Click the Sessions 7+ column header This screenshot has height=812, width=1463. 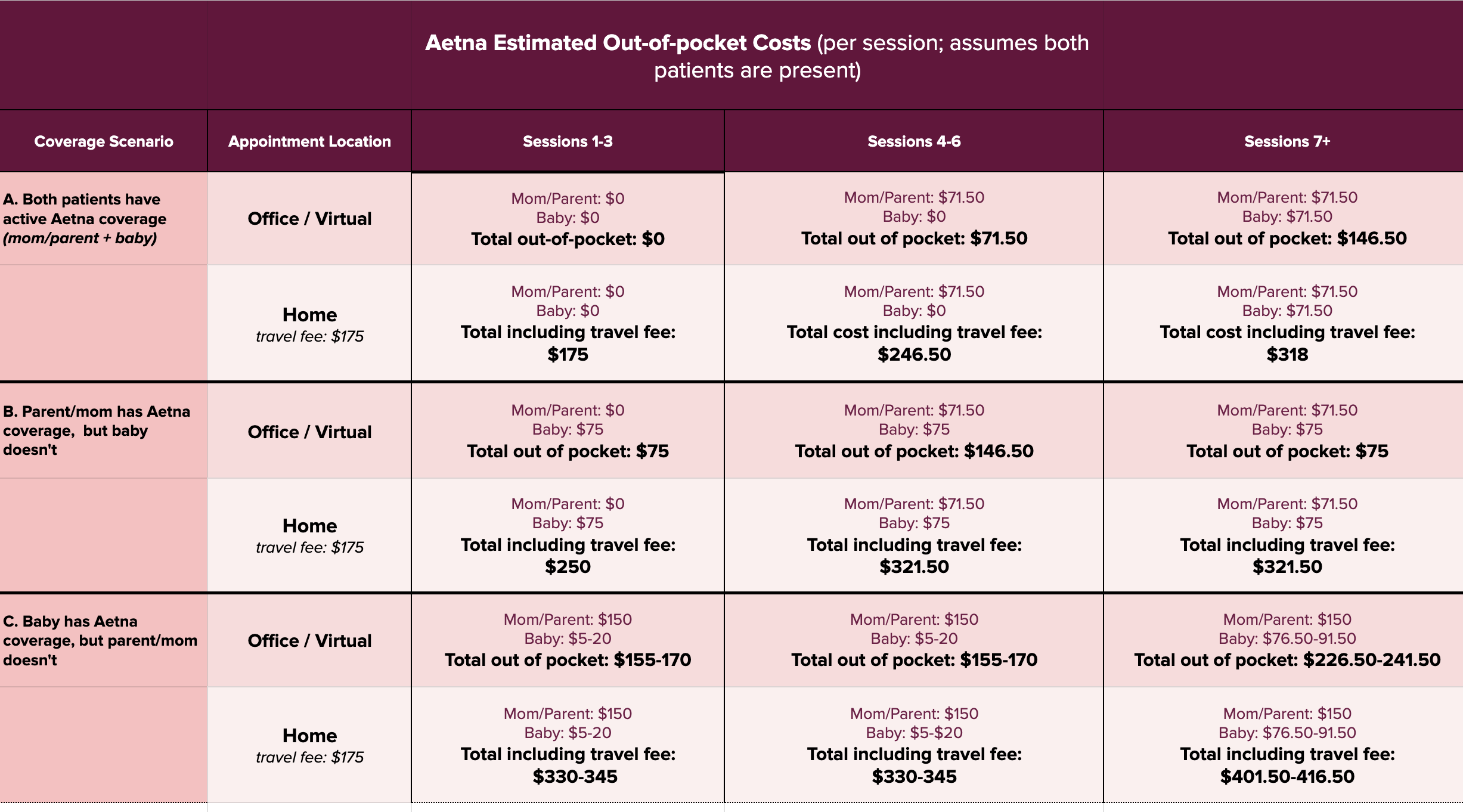click(1287, 141)
